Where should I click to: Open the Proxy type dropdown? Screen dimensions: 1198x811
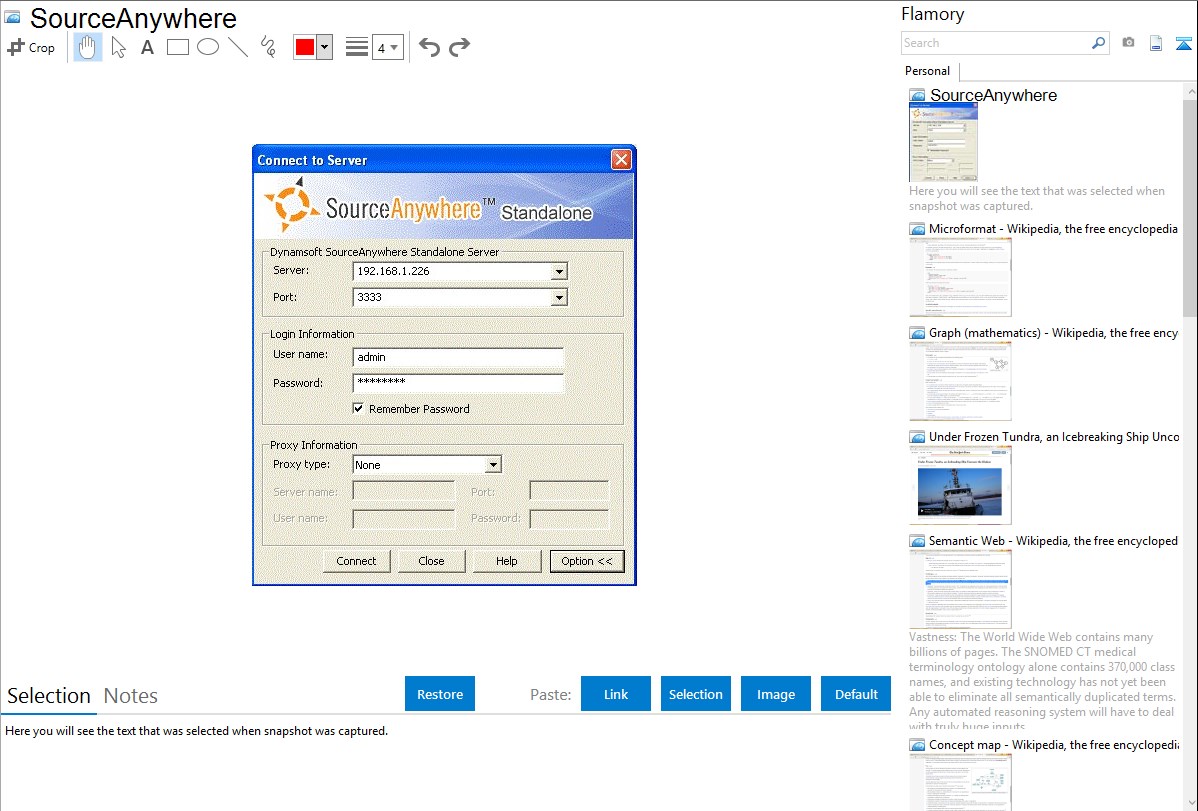(x=492, y=465)
